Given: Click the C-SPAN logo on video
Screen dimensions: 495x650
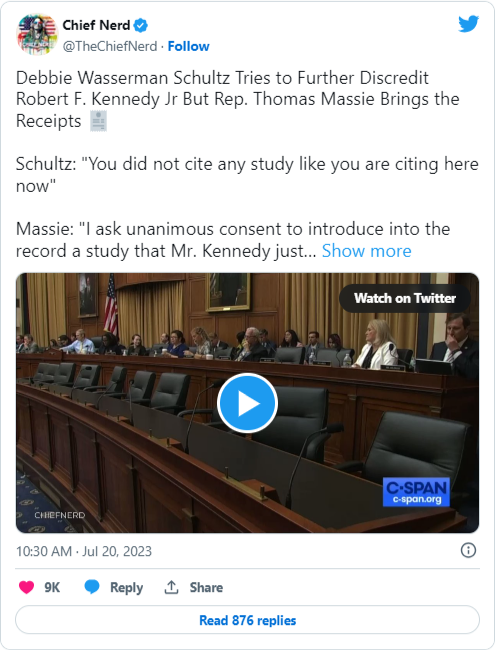Looking at the screenshot, I should tap(416, 492).
